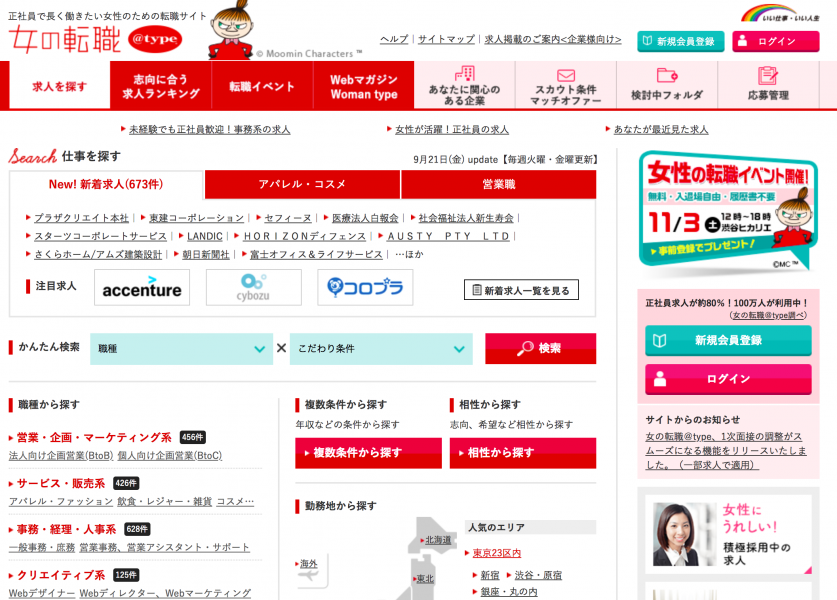
Task: Open Webマガジン Woman type tab
Action: [x=364, y=86]
